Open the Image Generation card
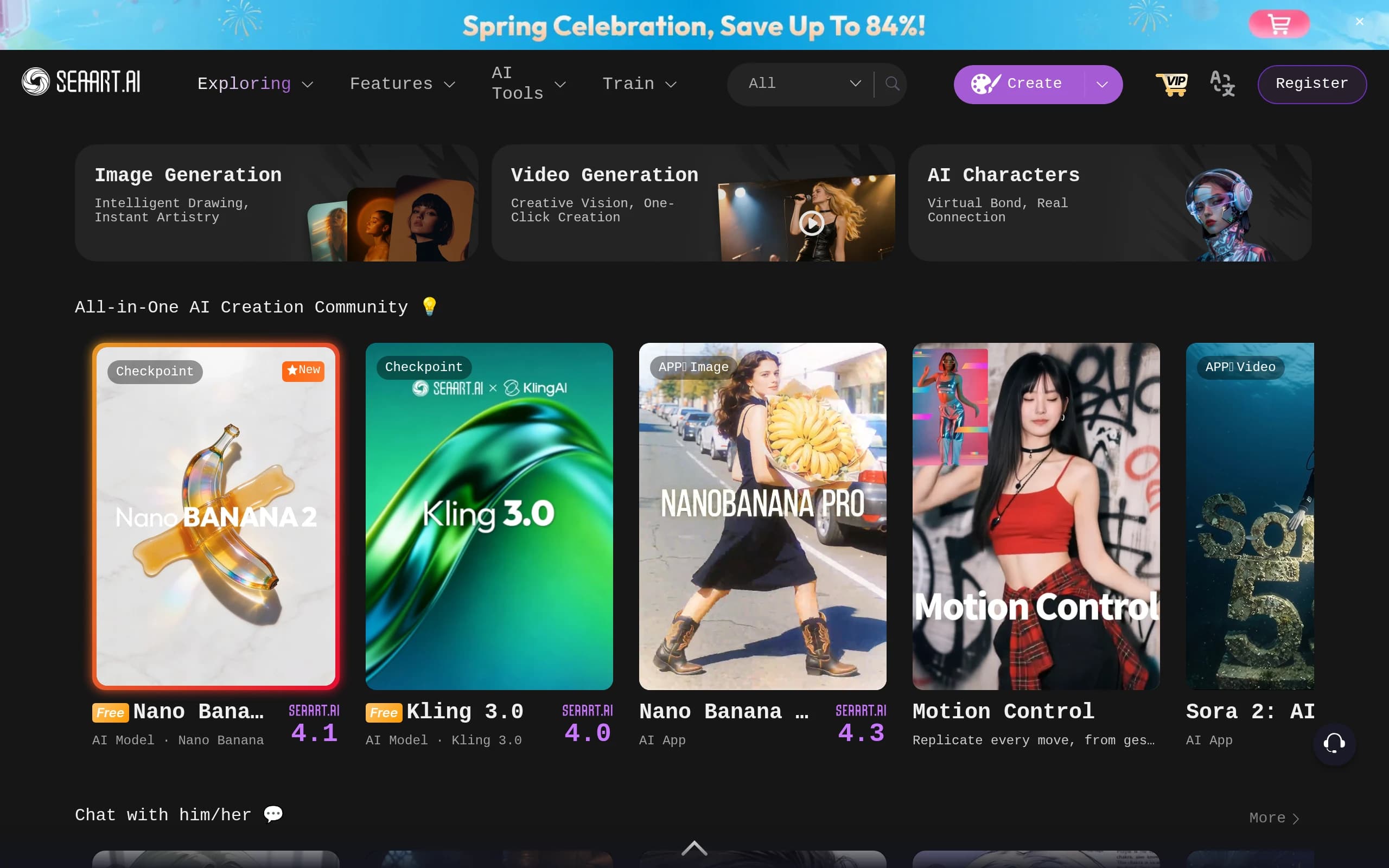The height and width of the screenshot is (868, 1389). [276, 203]
